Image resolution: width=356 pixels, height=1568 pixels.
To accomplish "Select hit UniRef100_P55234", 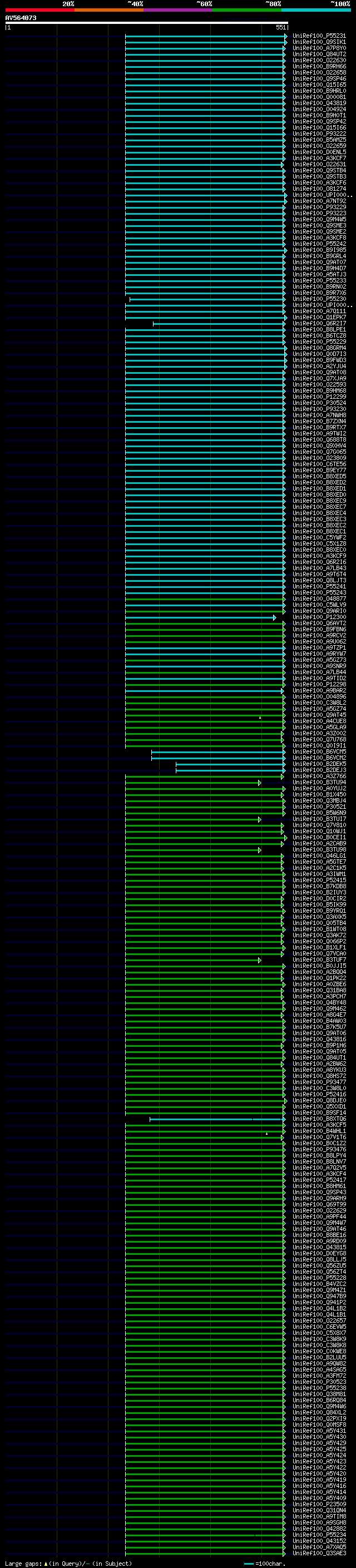I will click(319, 1535).
